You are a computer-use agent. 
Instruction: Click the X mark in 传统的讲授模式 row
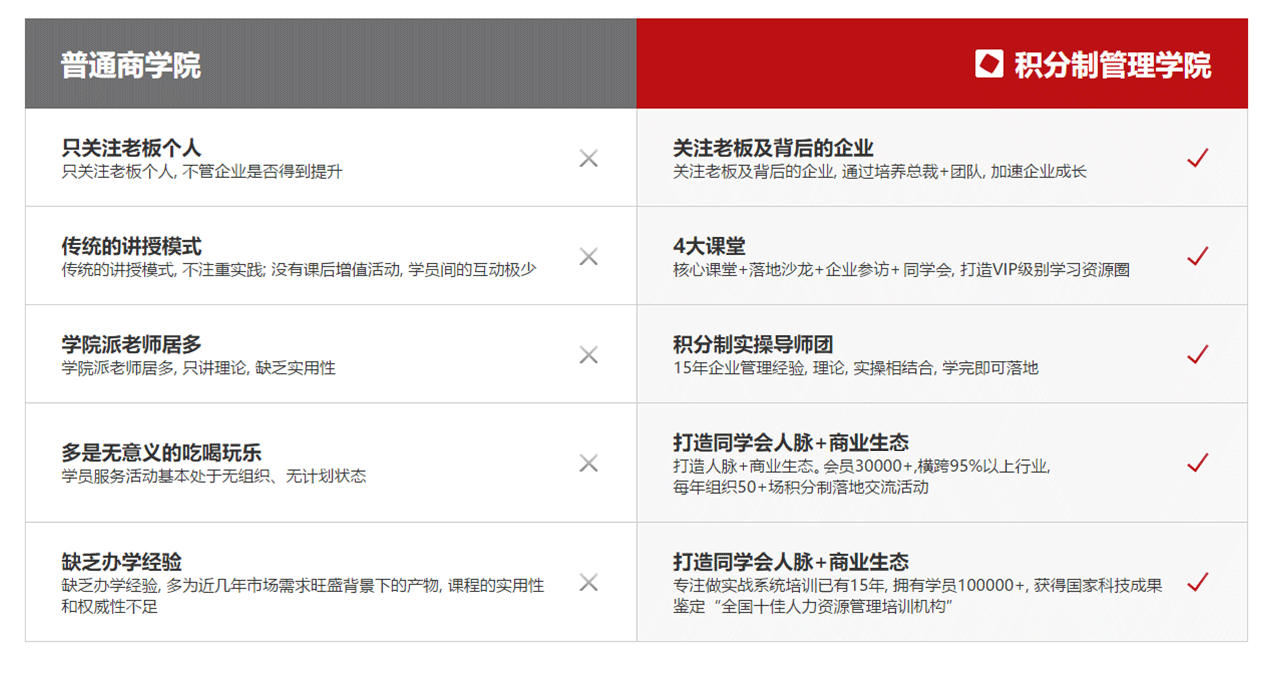588,257
